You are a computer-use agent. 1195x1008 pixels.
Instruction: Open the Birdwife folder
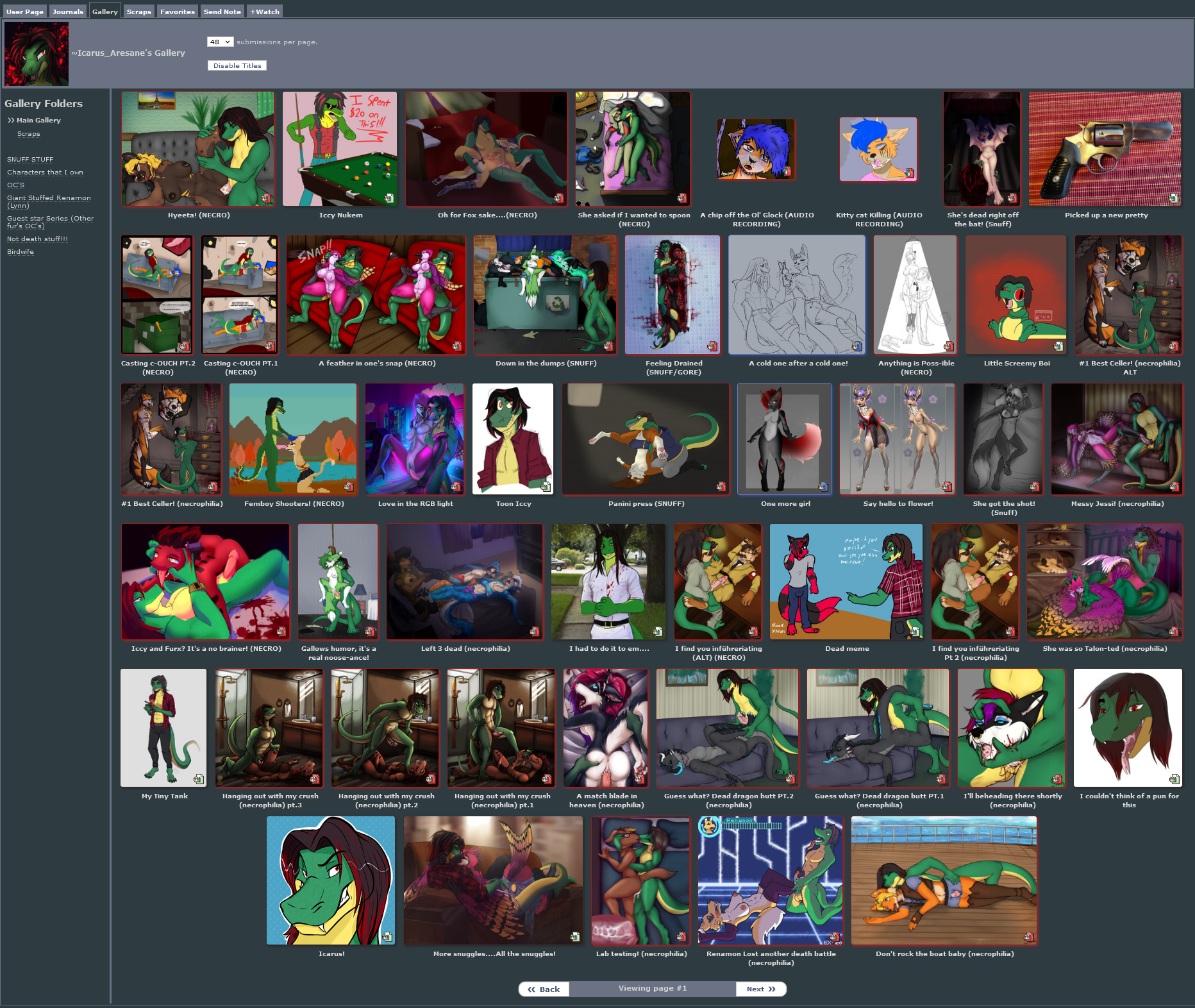click(x=21, y=251)
